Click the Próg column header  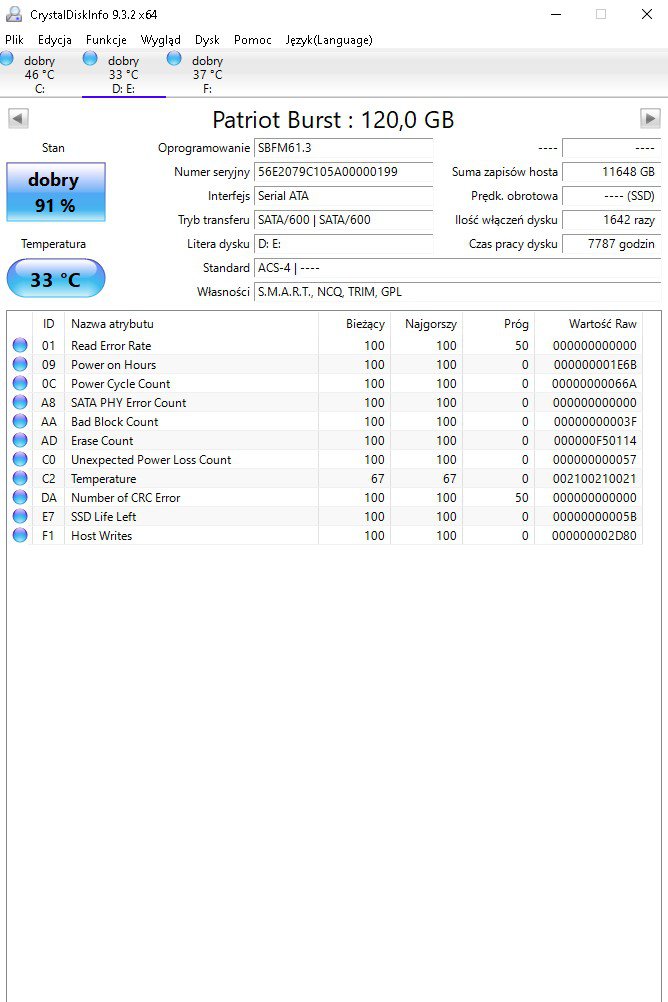(499, 323)
